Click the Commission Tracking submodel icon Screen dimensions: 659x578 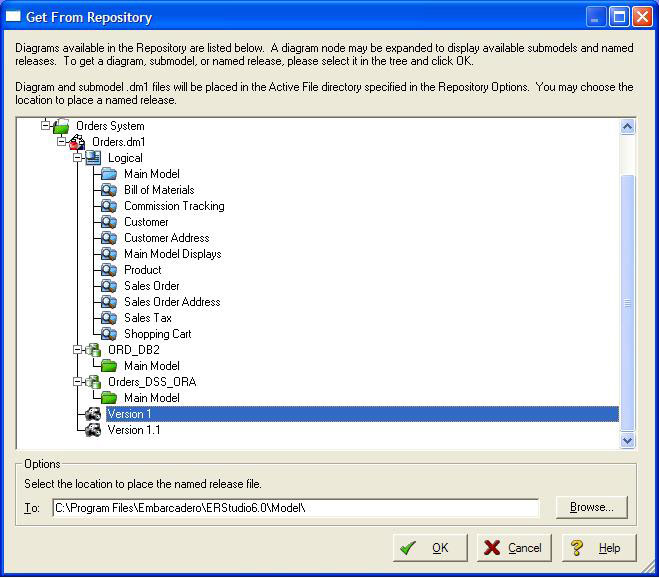[109, 206]
